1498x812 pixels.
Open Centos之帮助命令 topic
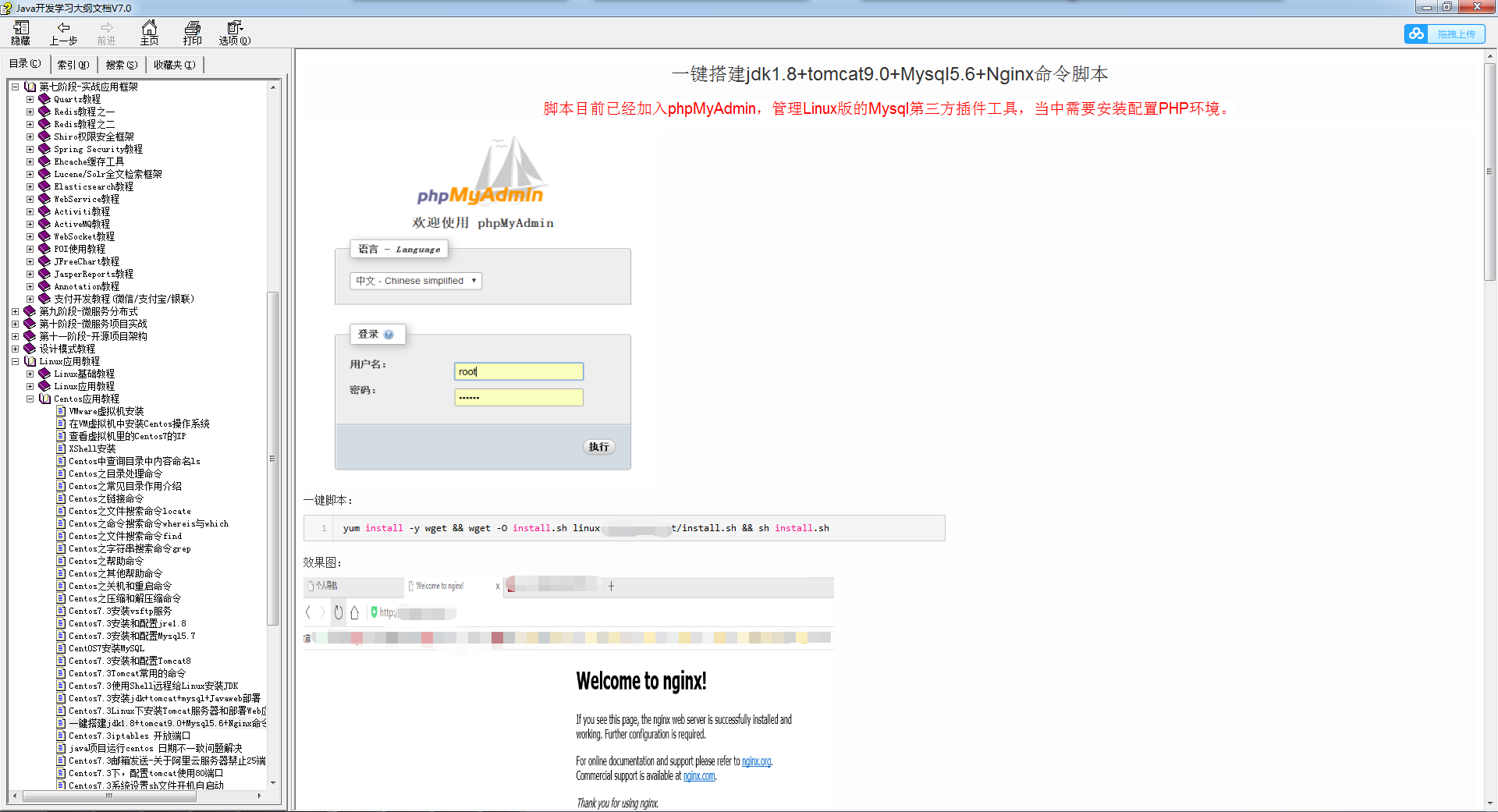[x=106, y=561]
